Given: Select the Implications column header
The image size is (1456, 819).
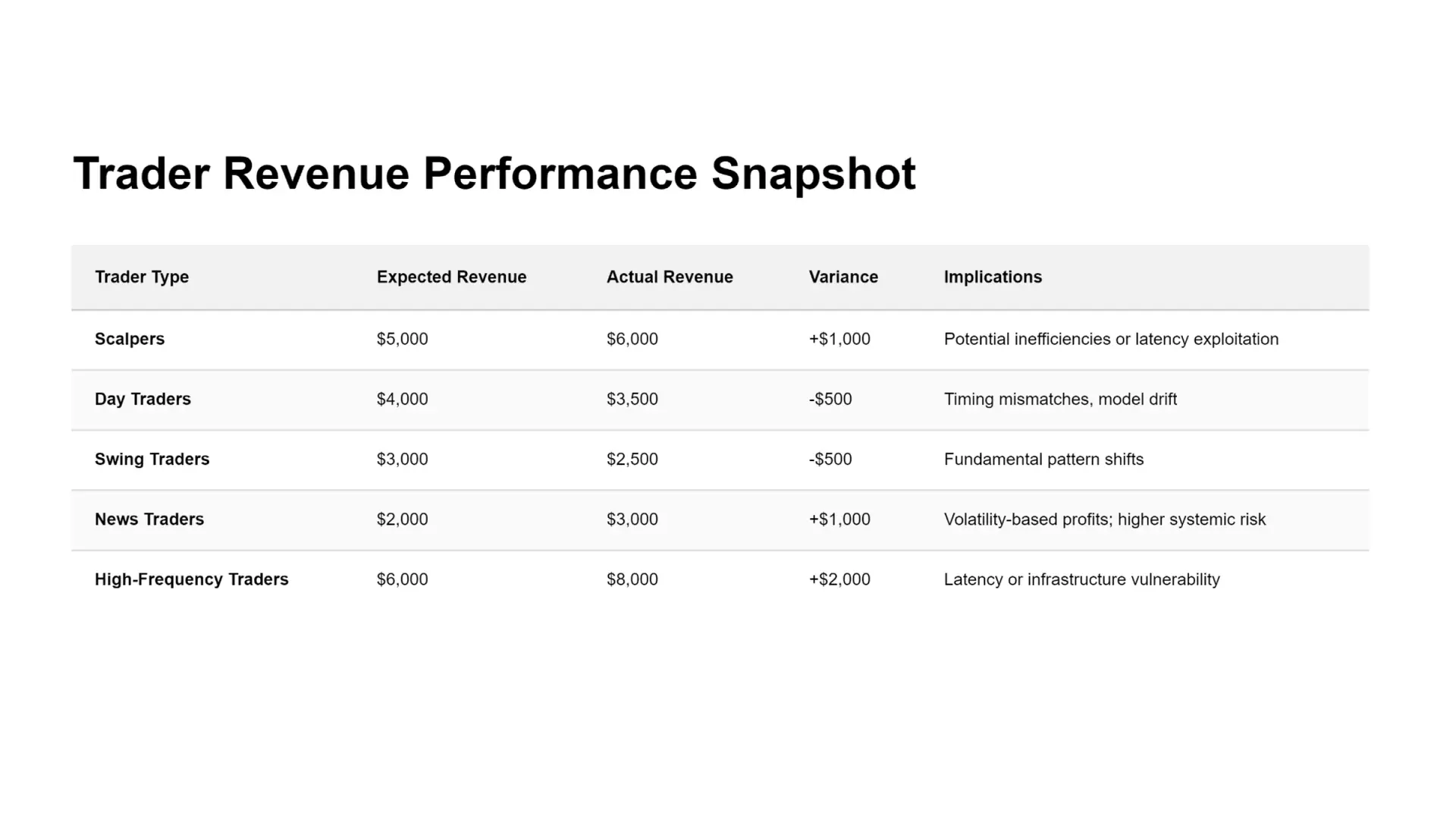Looking at the screenshot, I should [x=993, y=278].
